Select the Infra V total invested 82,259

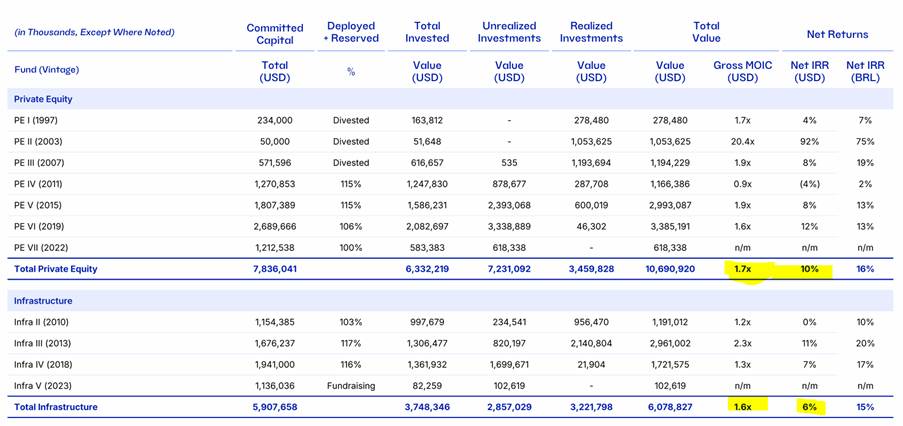427,386
